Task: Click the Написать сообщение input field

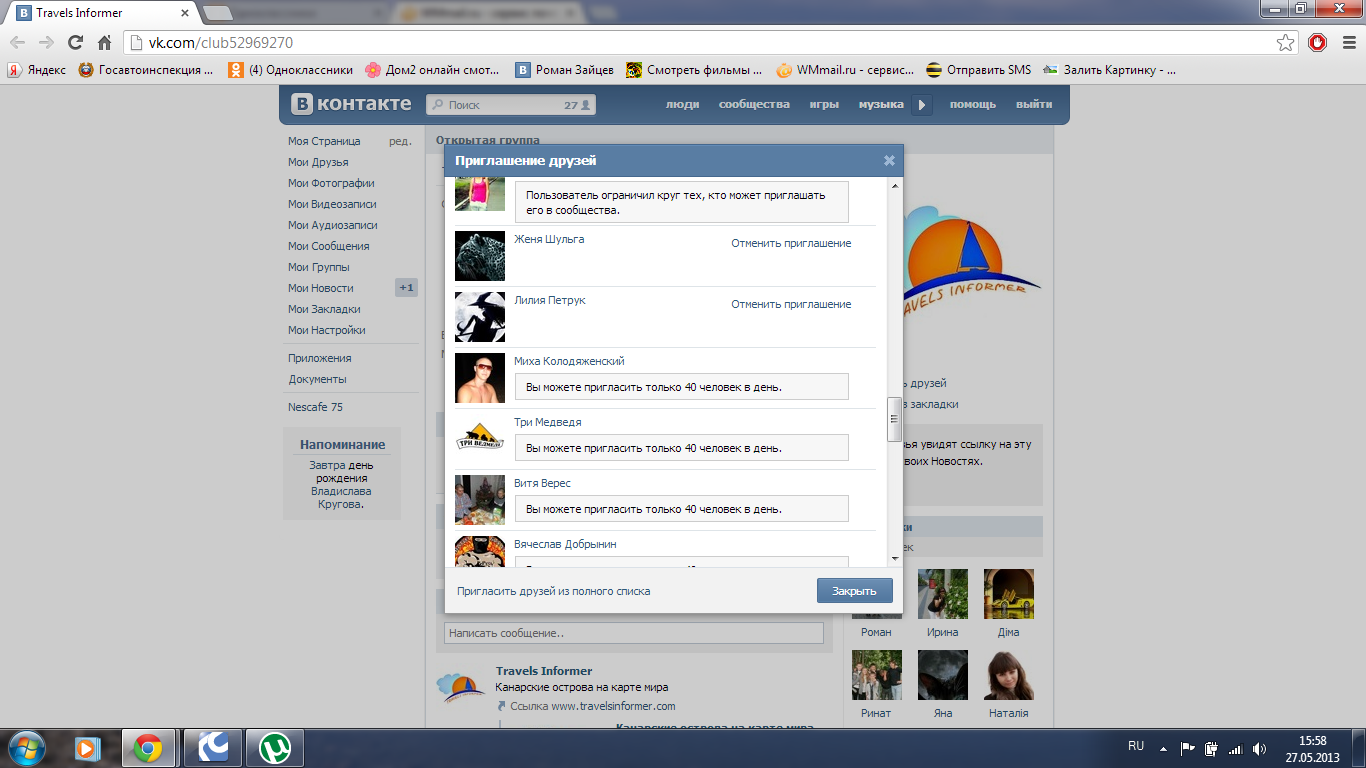Action: coord(634,633)
